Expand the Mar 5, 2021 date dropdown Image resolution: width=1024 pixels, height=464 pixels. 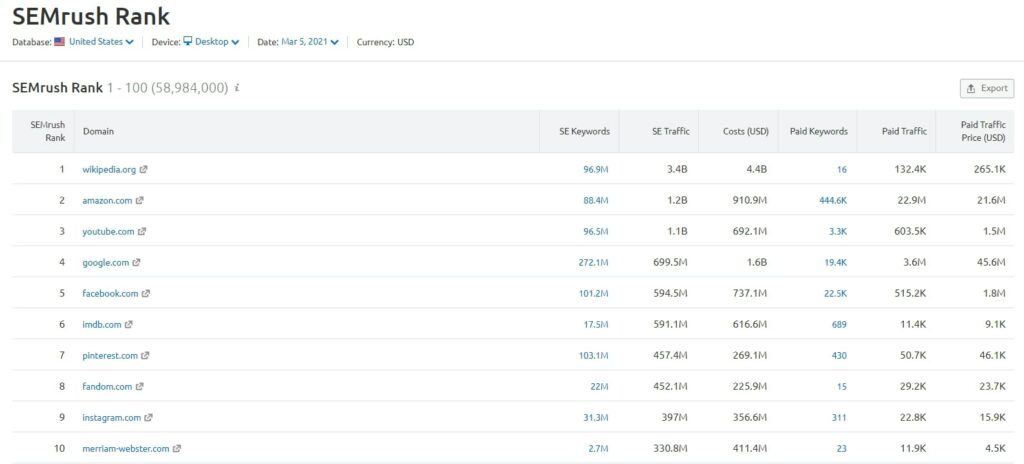(310, 42)
